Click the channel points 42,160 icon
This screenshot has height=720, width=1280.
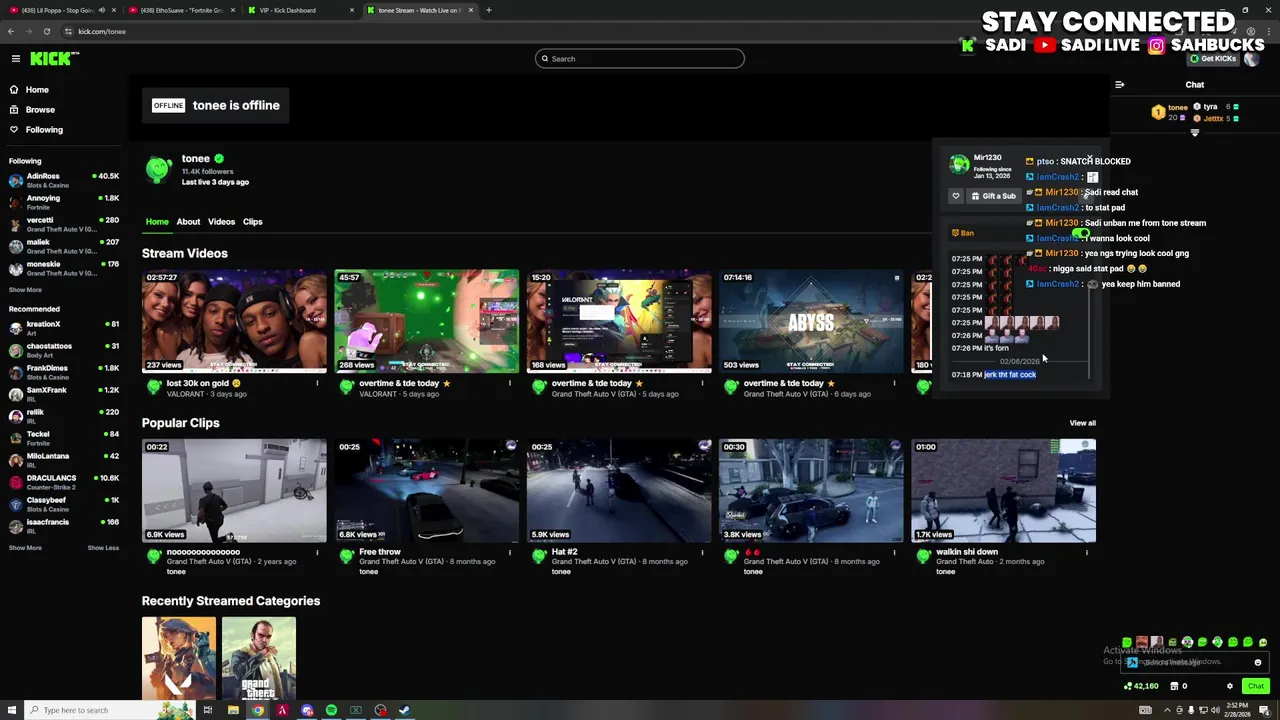pos(1128,686)
